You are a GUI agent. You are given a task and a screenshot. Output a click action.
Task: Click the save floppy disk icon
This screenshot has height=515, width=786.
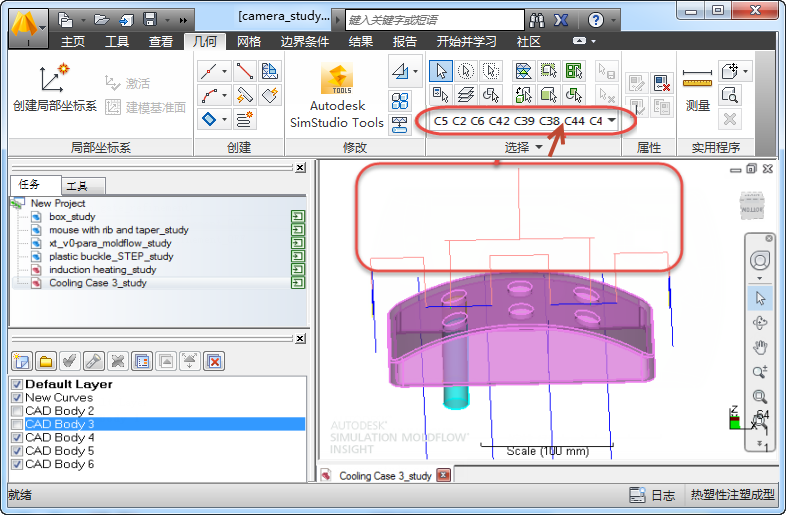(150, 20)
